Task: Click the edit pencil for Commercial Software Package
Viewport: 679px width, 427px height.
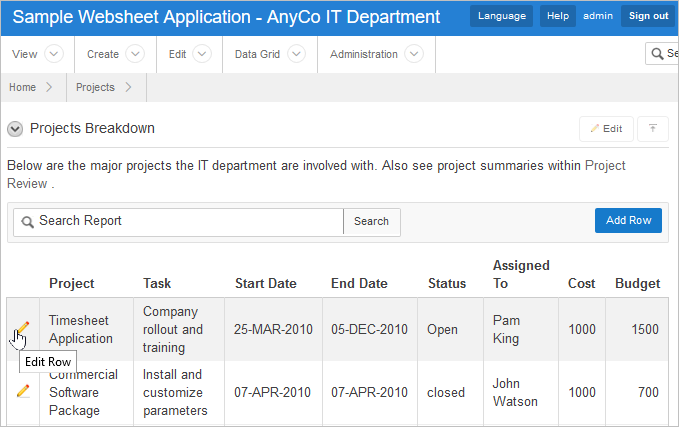Action: [23, 391]
